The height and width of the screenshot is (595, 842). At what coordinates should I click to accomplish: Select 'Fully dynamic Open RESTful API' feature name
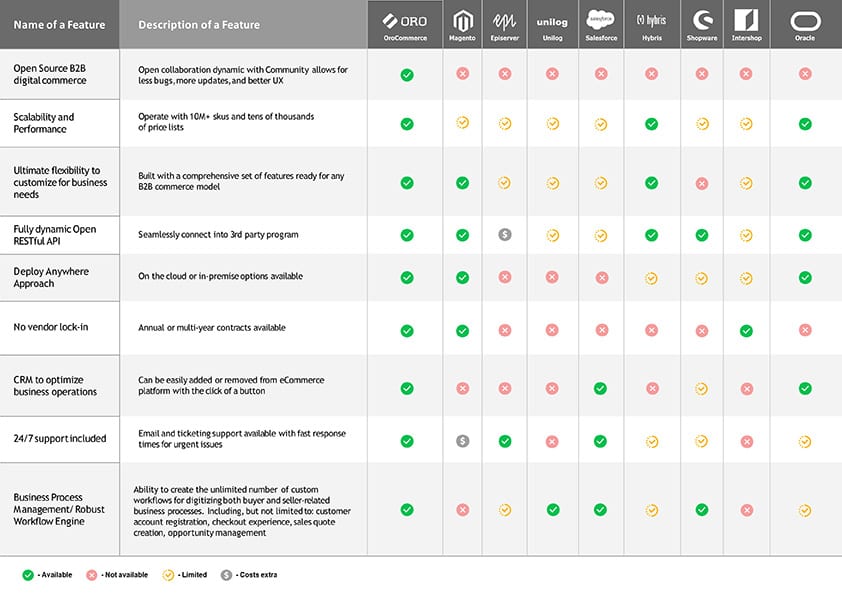coord(55,235)
